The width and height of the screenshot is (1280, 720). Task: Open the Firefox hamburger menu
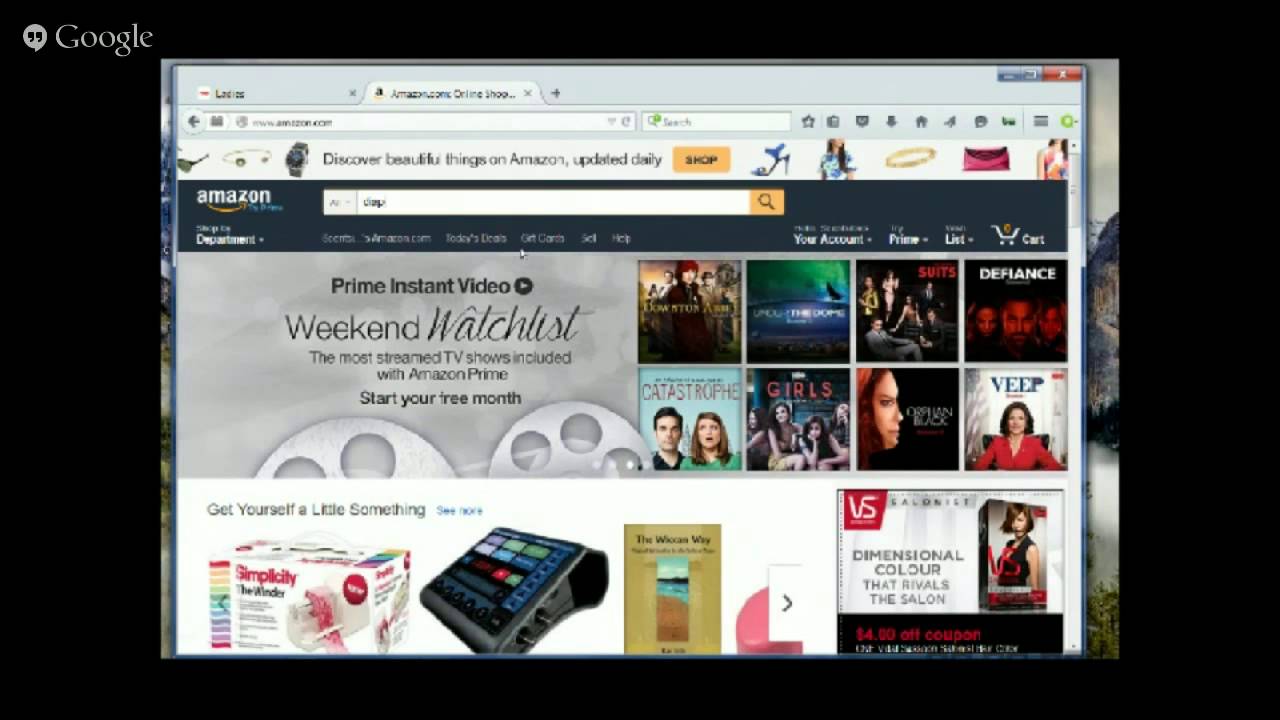pos(1040,121)
